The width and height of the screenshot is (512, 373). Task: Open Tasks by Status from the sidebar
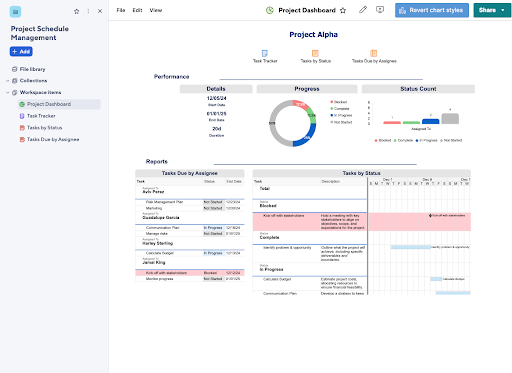[x=44, y=128]
